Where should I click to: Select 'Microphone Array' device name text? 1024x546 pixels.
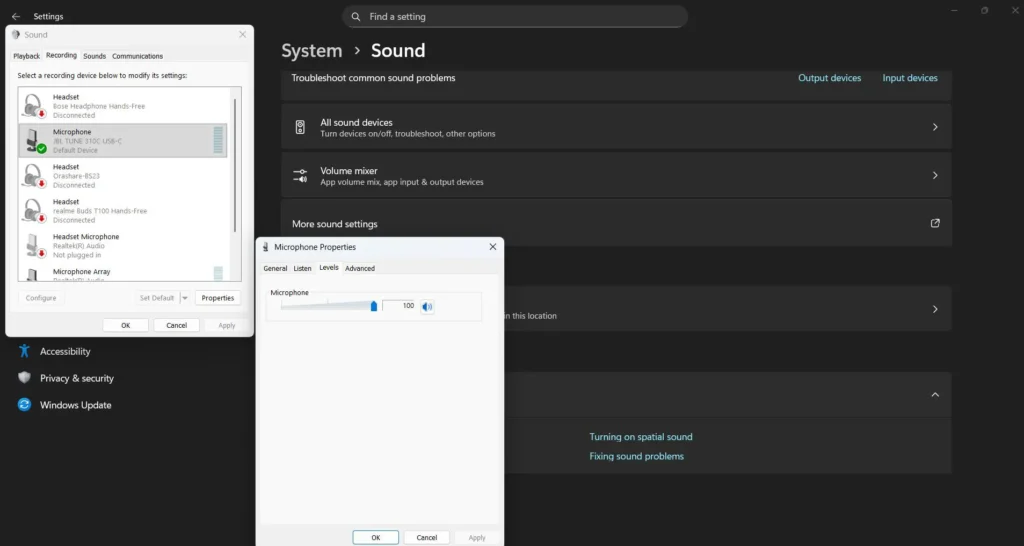(x=82, y=272)
